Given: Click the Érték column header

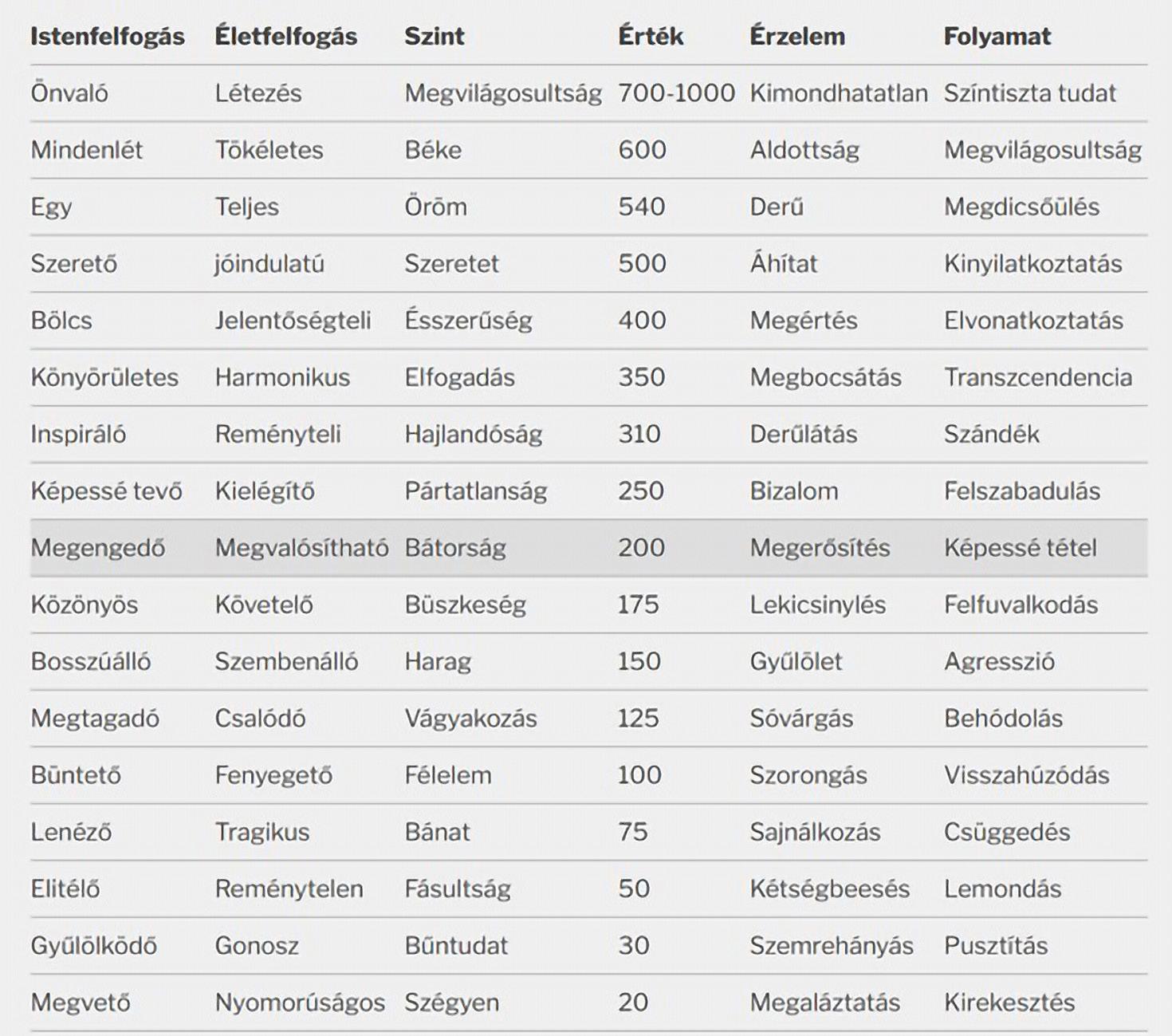Looking at the screenshot, I should point(651,37).
